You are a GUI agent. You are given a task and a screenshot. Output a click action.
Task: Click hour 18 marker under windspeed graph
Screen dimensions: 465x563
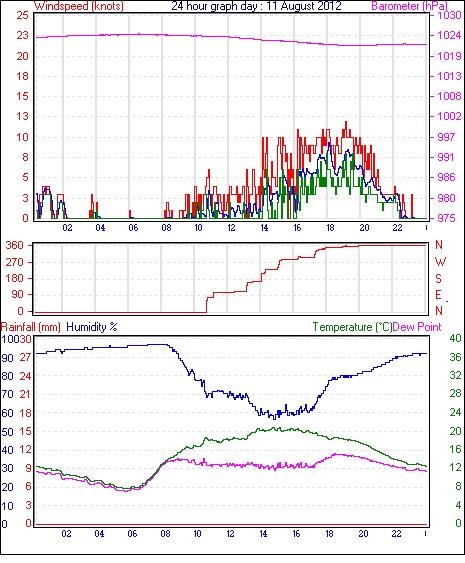click(330, 228)
